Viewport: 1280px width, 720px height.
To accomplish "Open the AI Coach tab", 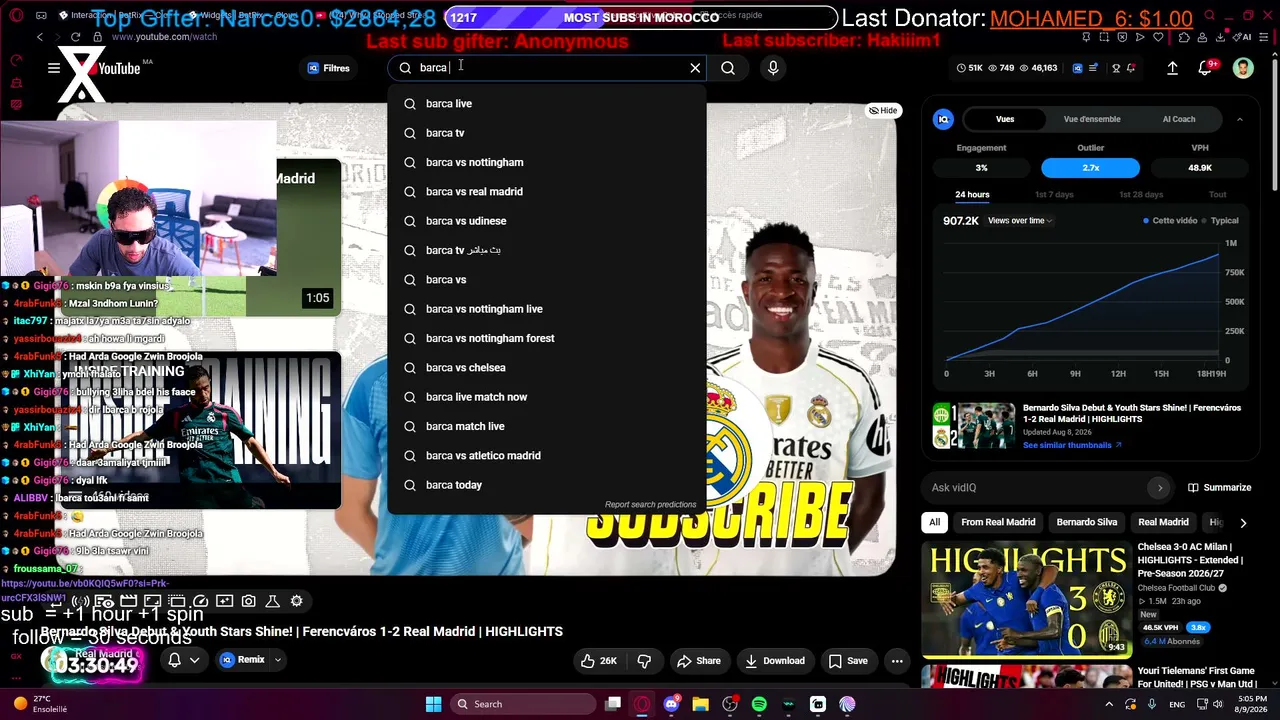I will click(1179, 119).
